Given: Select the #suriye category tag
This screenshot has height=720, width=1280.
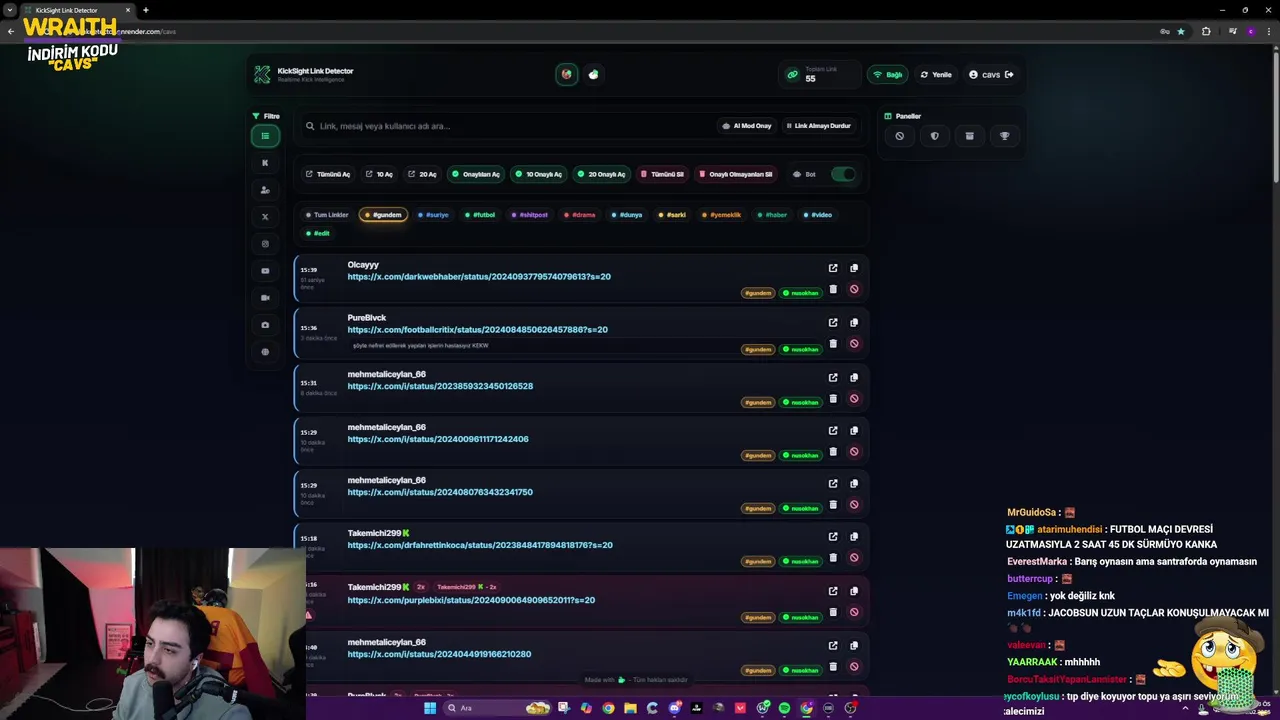Looking at the screenshot, I should coord(433,215).
